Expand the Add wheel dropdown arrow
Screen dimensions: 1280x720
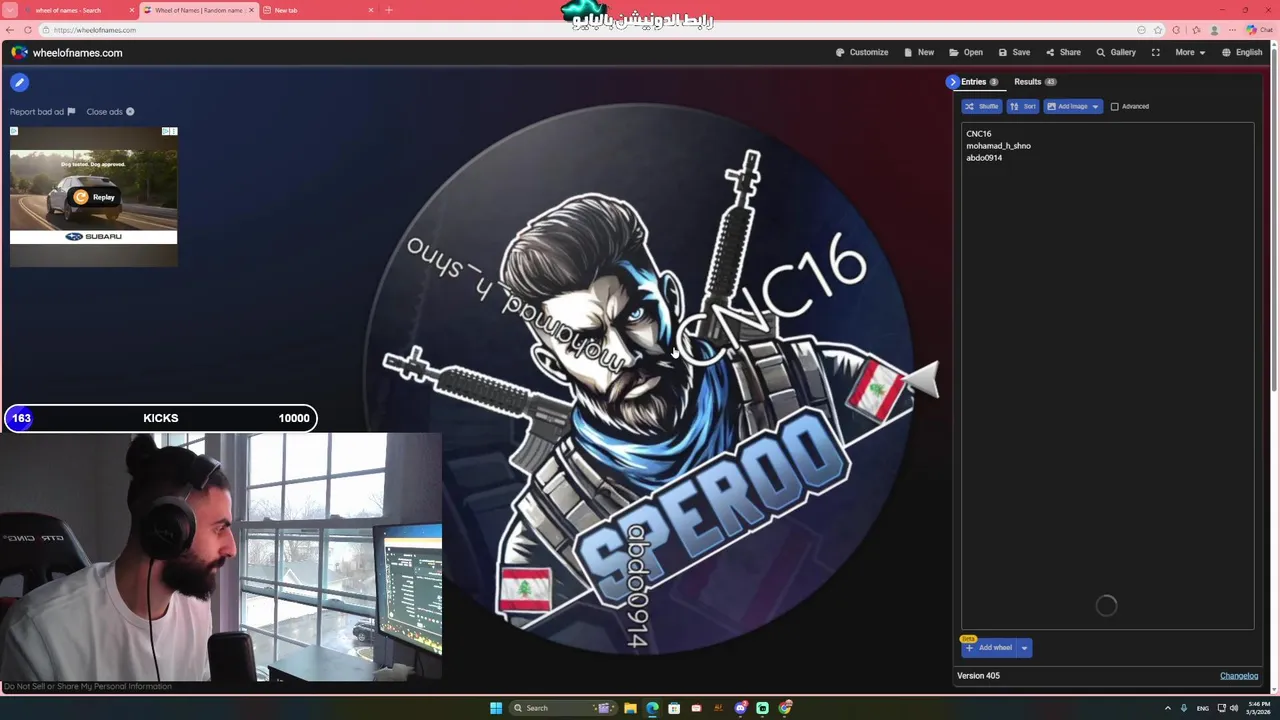click(1024, 648)
